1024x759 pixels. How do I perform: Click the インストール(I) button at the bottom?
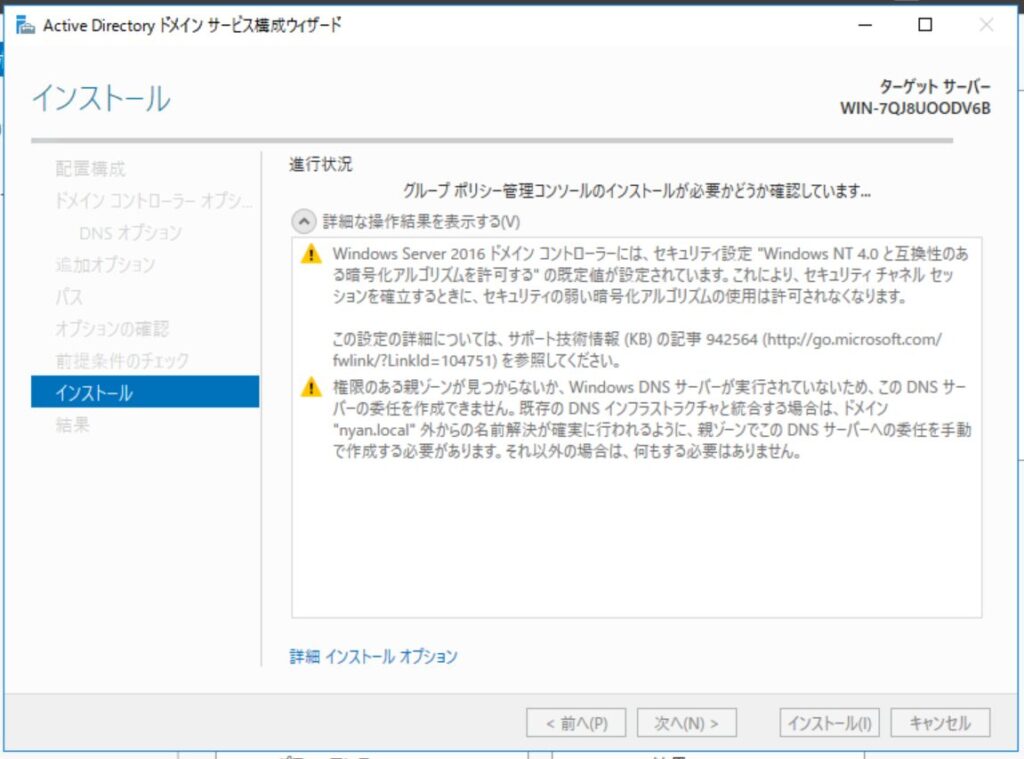pyautogui.click(x=829, y=723)
